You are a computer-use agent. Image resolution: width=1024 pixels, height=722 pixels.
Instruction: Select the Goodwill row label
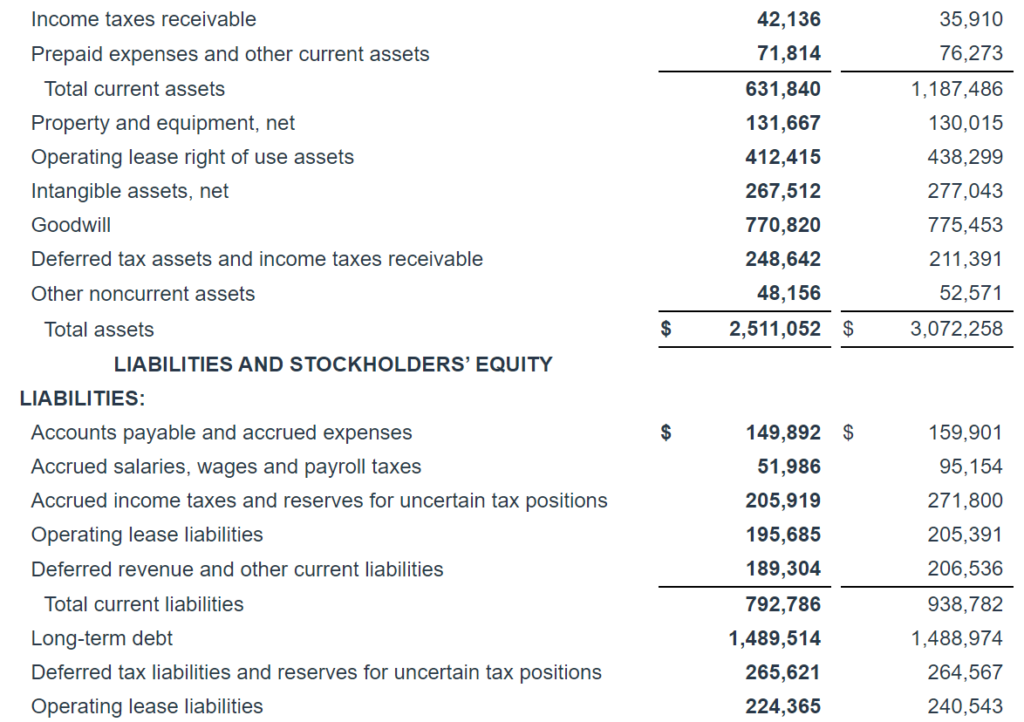point(71,225)
